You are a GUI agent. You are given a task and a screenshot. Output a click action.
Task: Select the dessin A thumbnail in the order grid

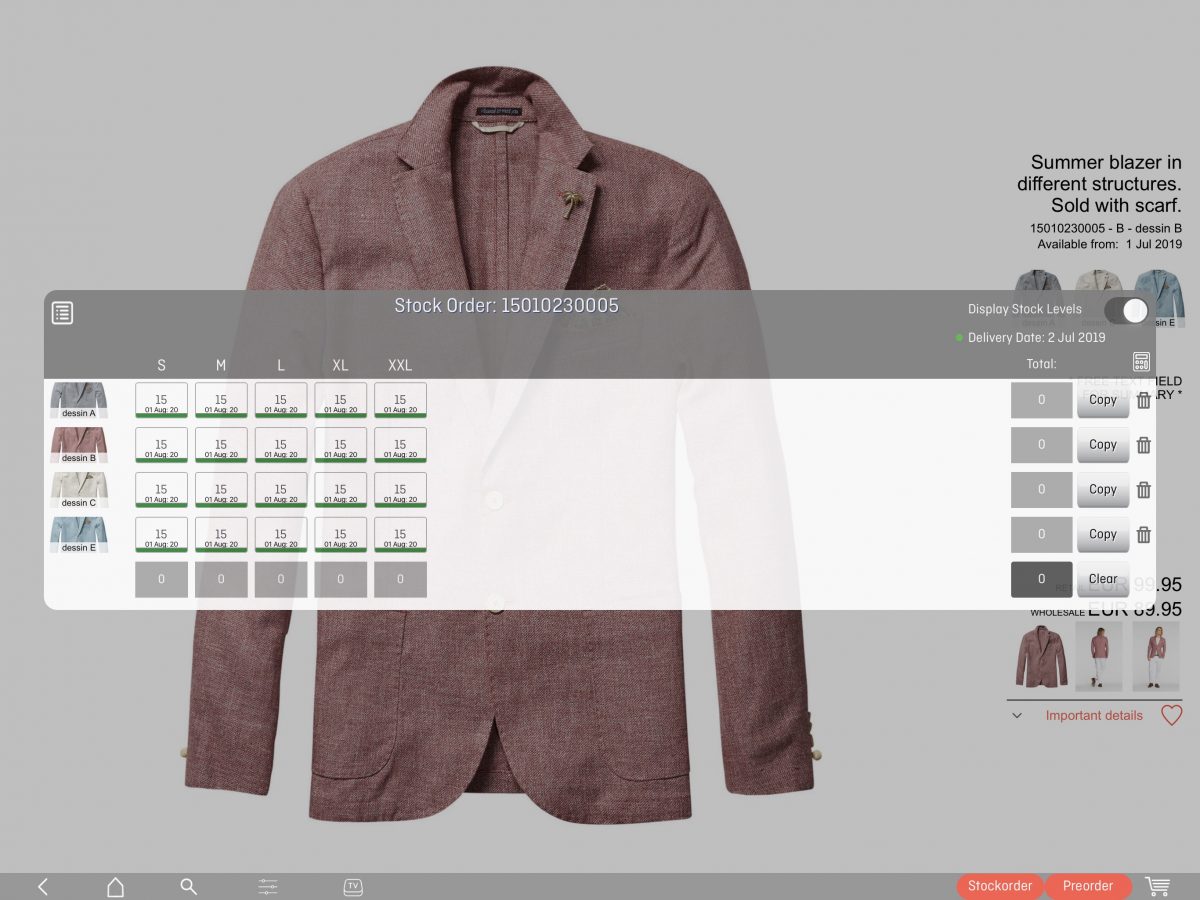[79, 400]
